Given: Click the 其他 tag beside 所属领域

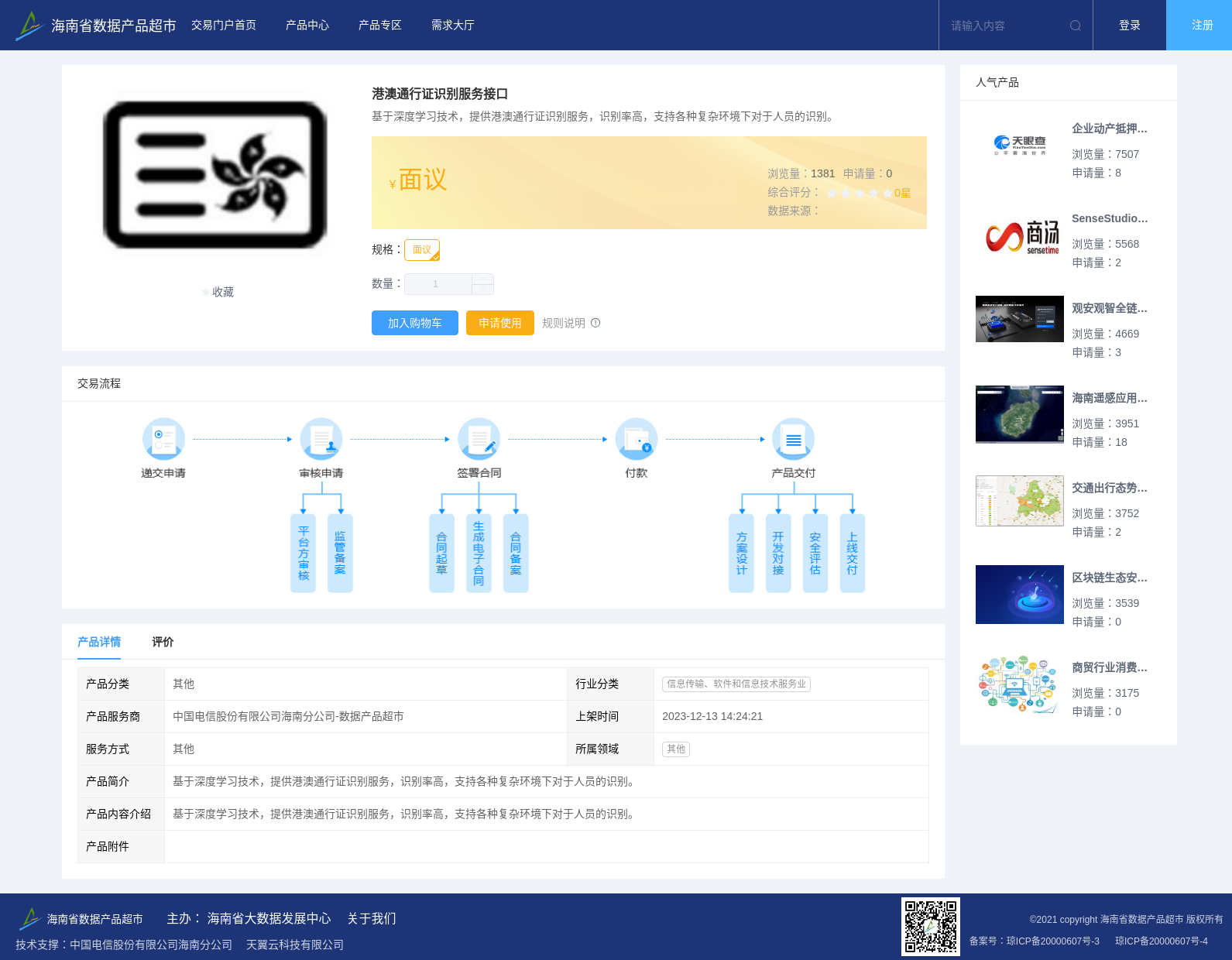Looking at the screenshot, I should 676,749.
